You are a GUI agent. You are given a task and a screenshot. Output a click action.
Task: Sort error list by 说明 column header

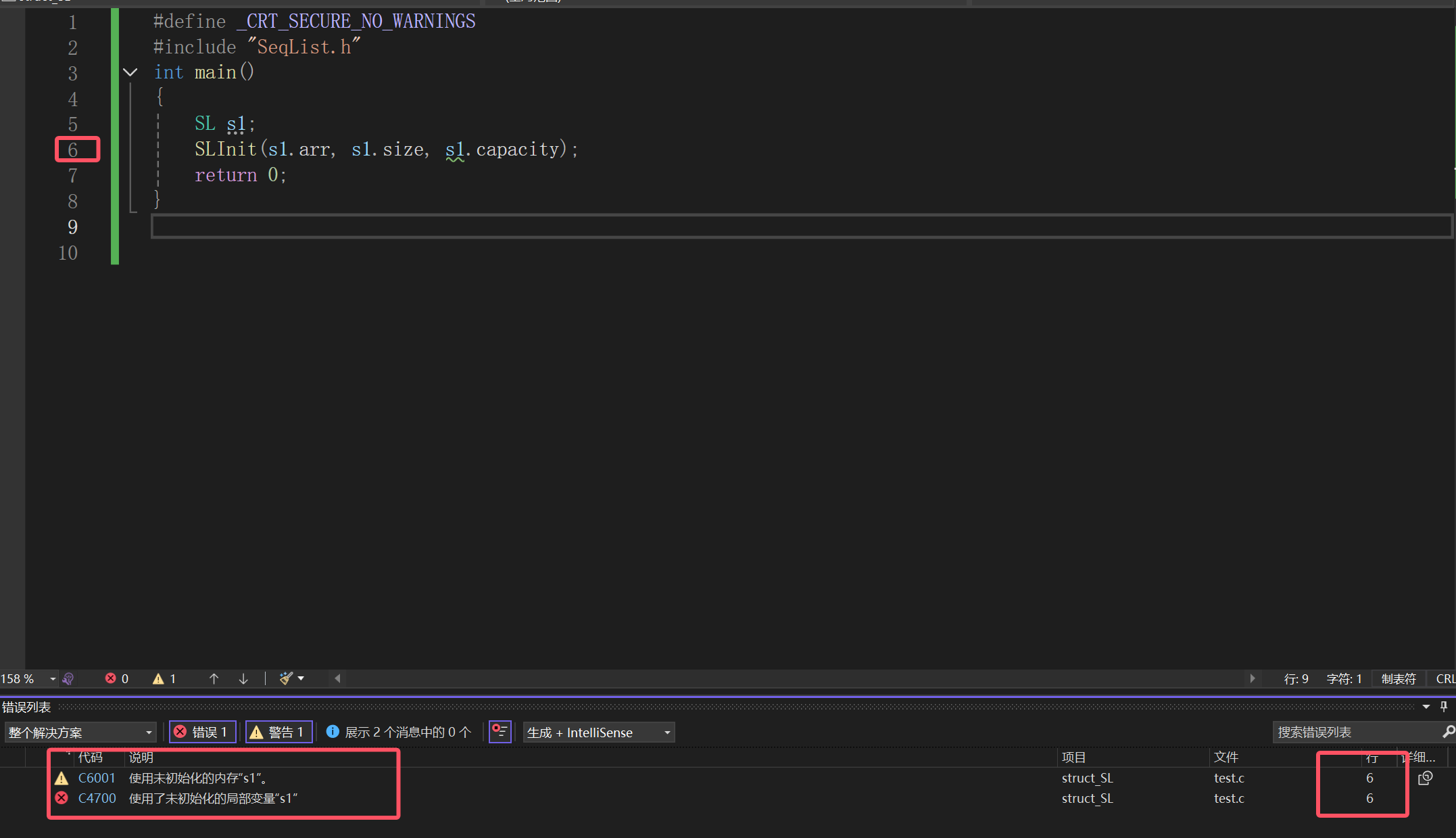pos(141,758)
